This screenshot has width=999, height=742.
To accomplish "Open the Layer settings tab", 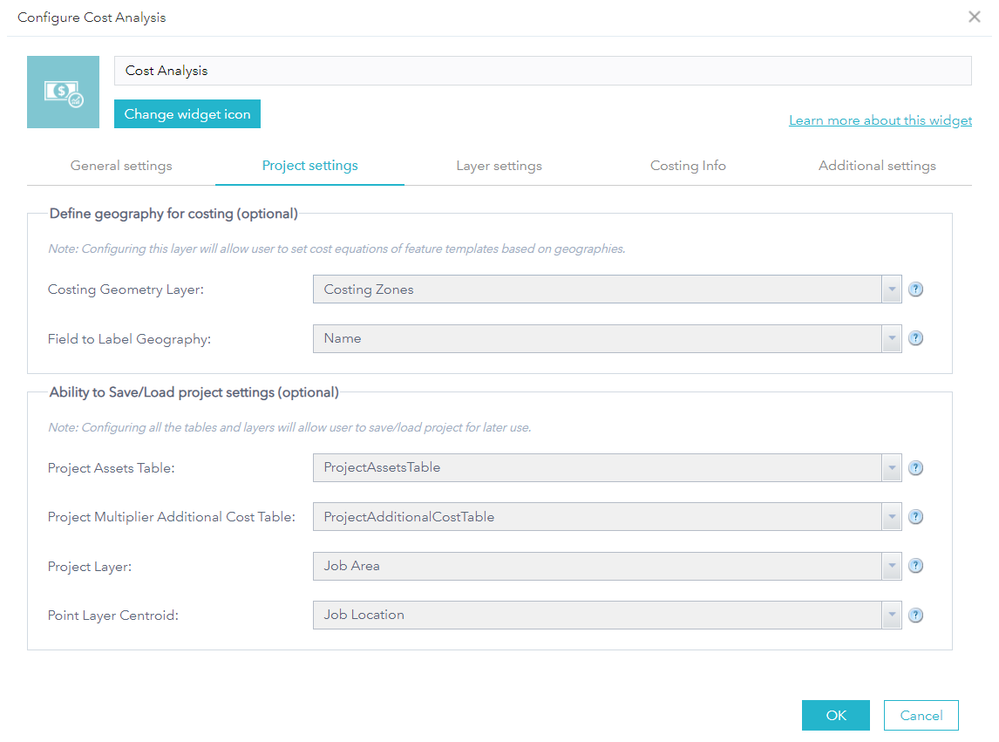I will (x=499, y=166).
